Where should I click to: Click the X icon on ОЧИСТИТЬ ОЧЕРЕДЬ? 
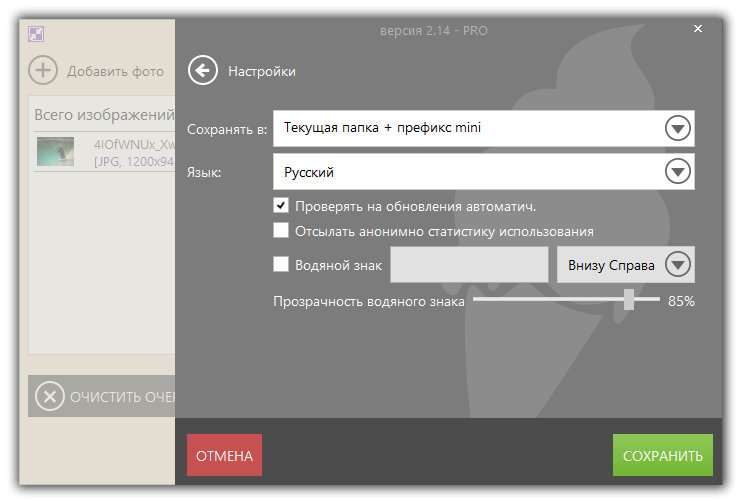[x=50, y=396]
